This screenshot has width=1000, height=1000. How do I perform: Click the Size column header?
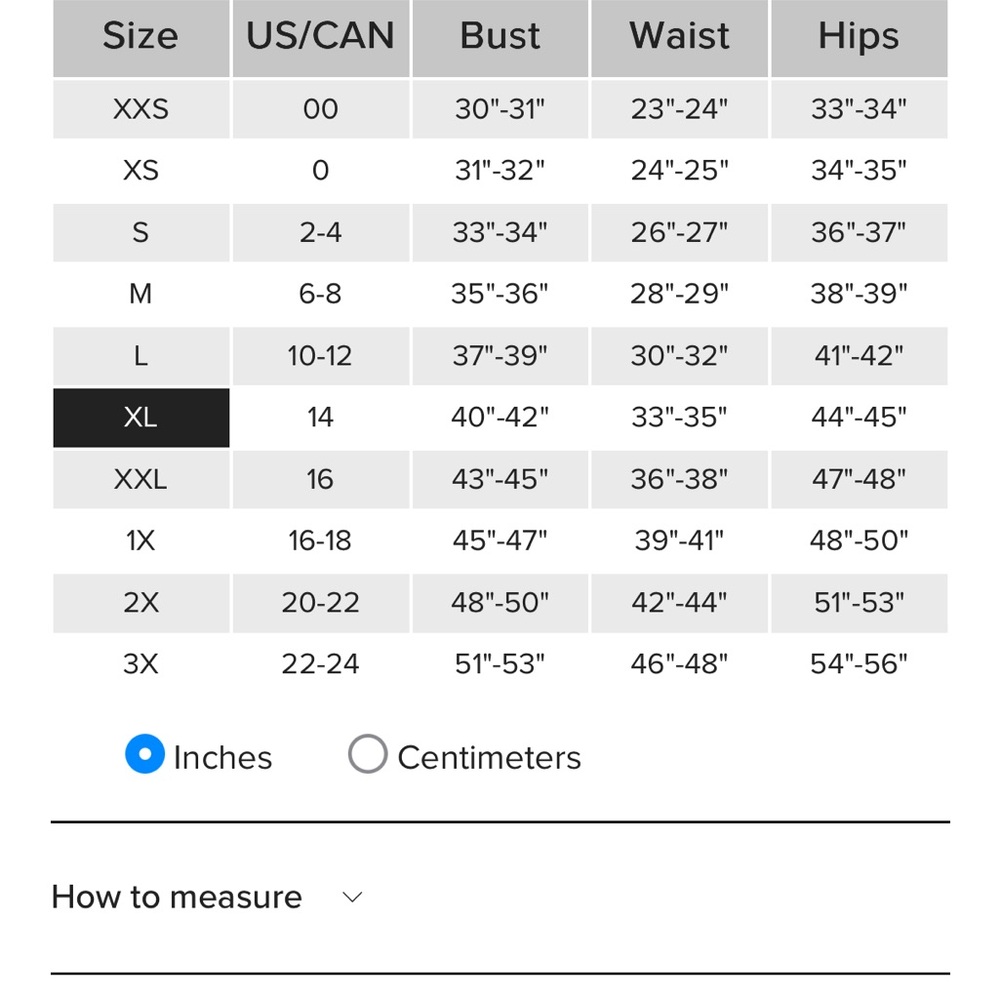click(141, 37)
